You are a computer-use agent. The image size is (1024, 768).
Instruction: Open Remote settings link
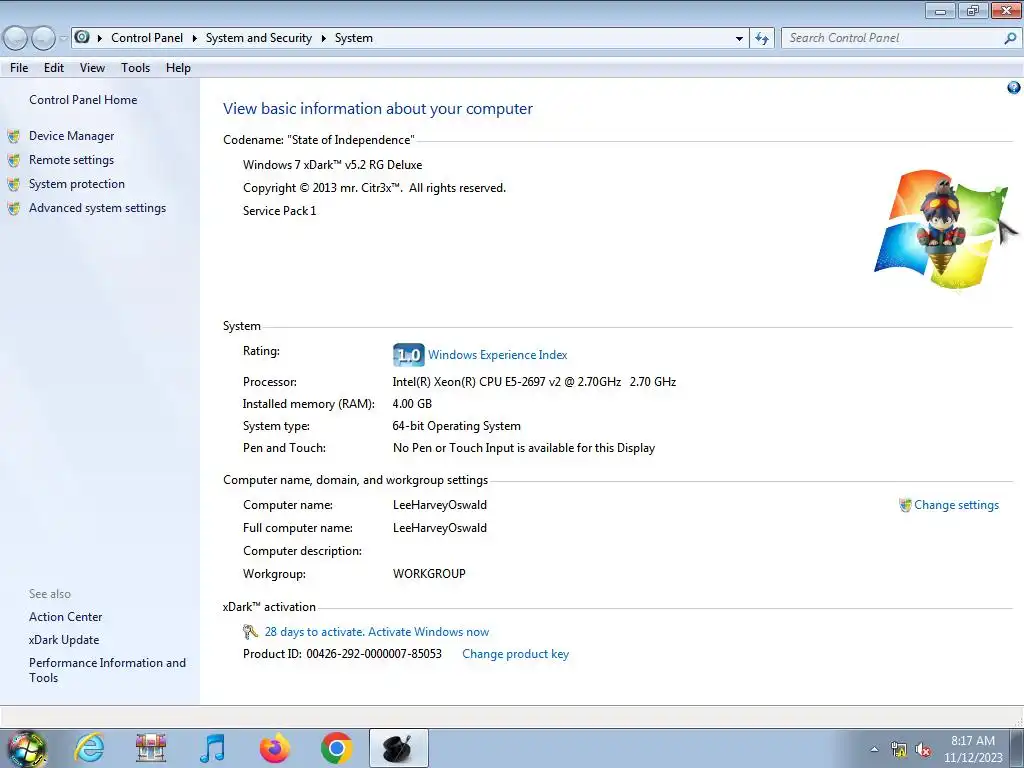[71, 160]
